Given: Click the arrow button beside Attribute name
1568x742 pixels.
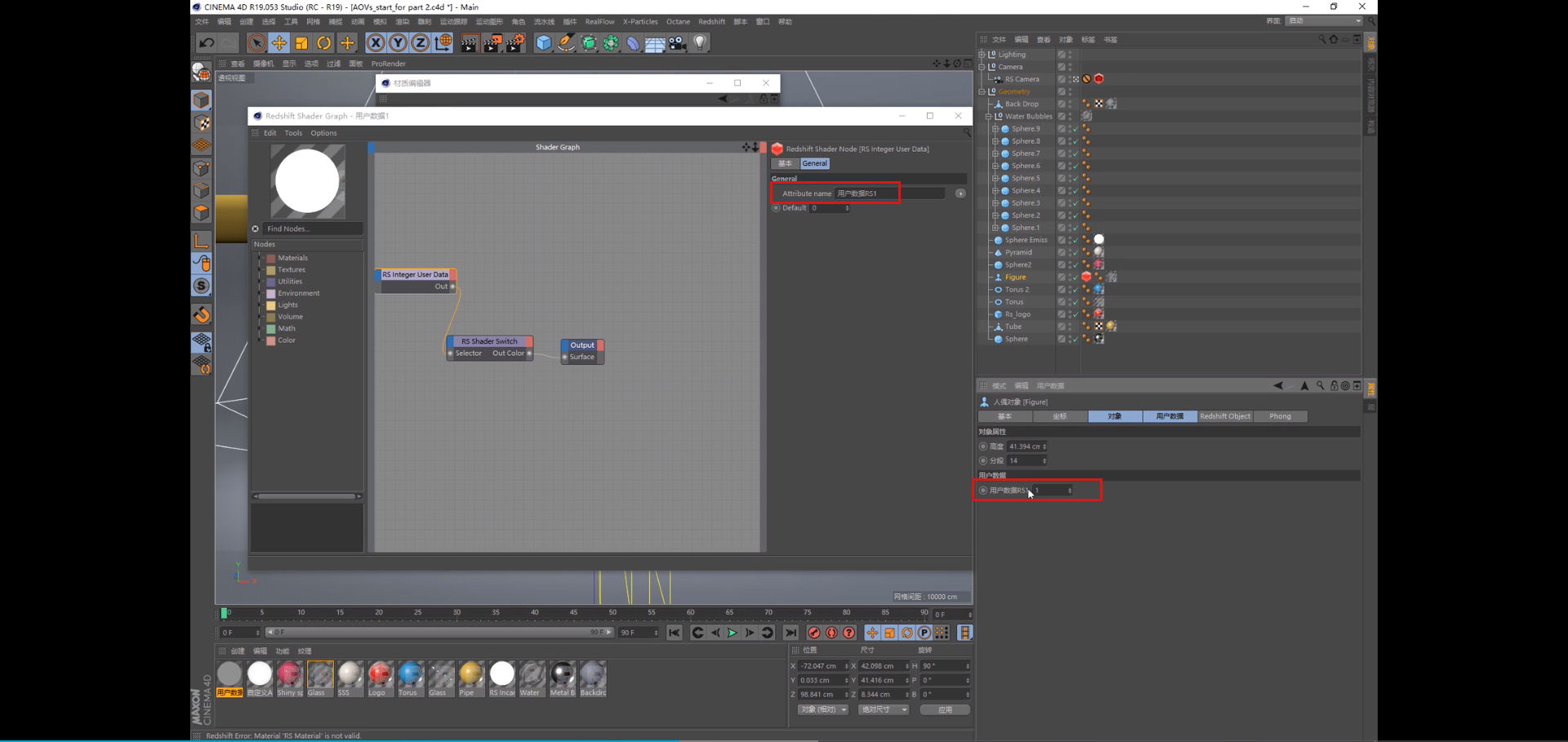Looking at the screenshot, I should point(960,193).
